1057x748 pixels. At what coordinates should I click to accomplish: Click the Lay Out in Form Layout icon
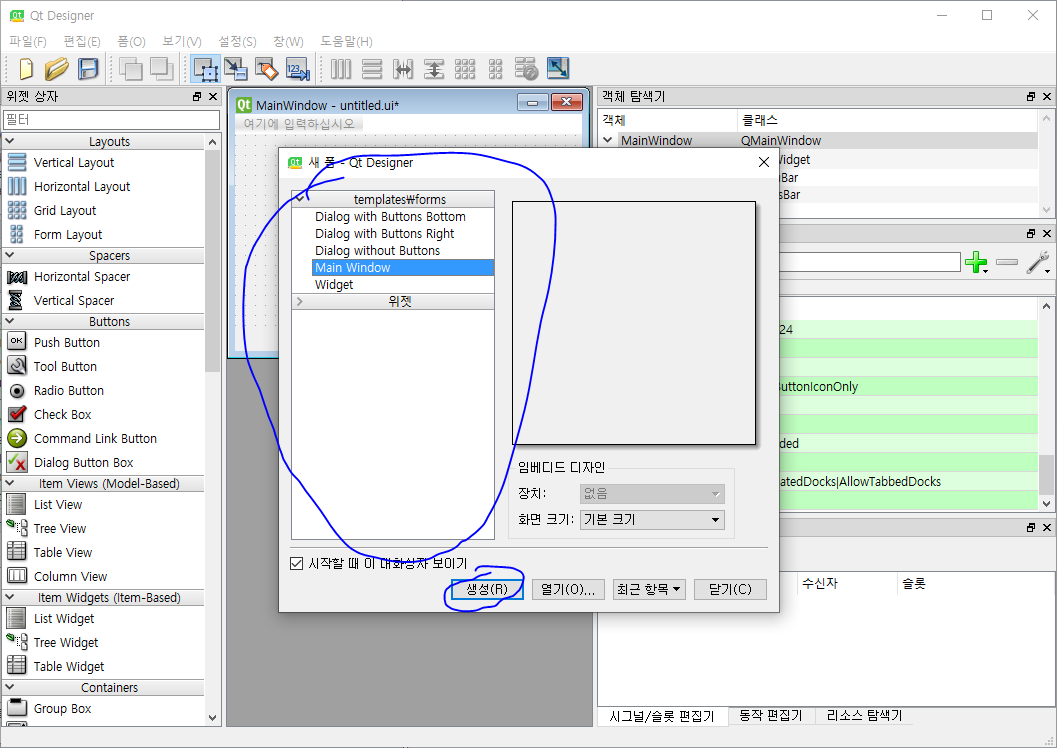coord(495,69)
